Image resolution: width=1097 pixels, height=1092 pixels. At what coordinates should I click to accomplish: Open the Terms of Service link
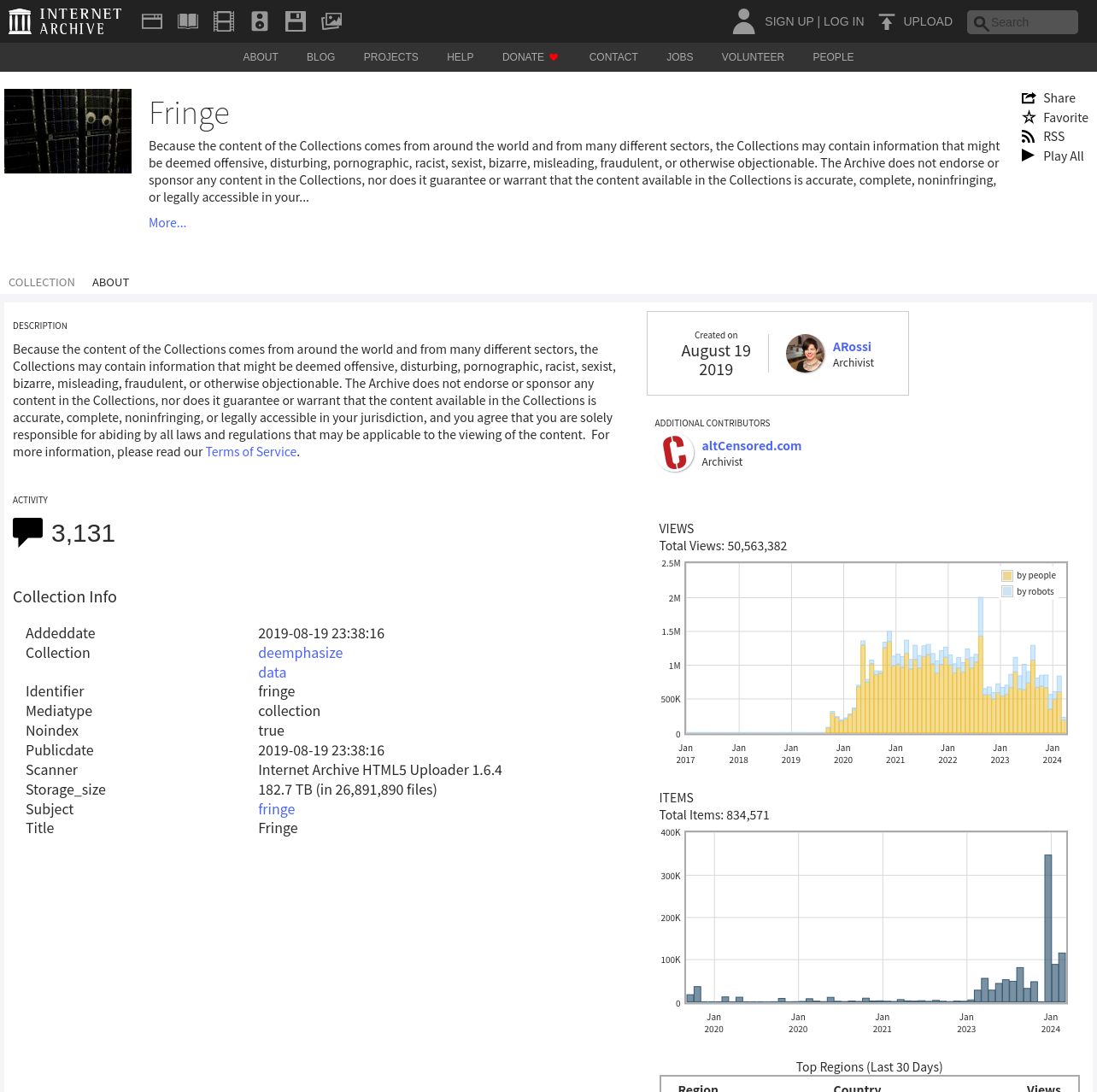point(251,452)
